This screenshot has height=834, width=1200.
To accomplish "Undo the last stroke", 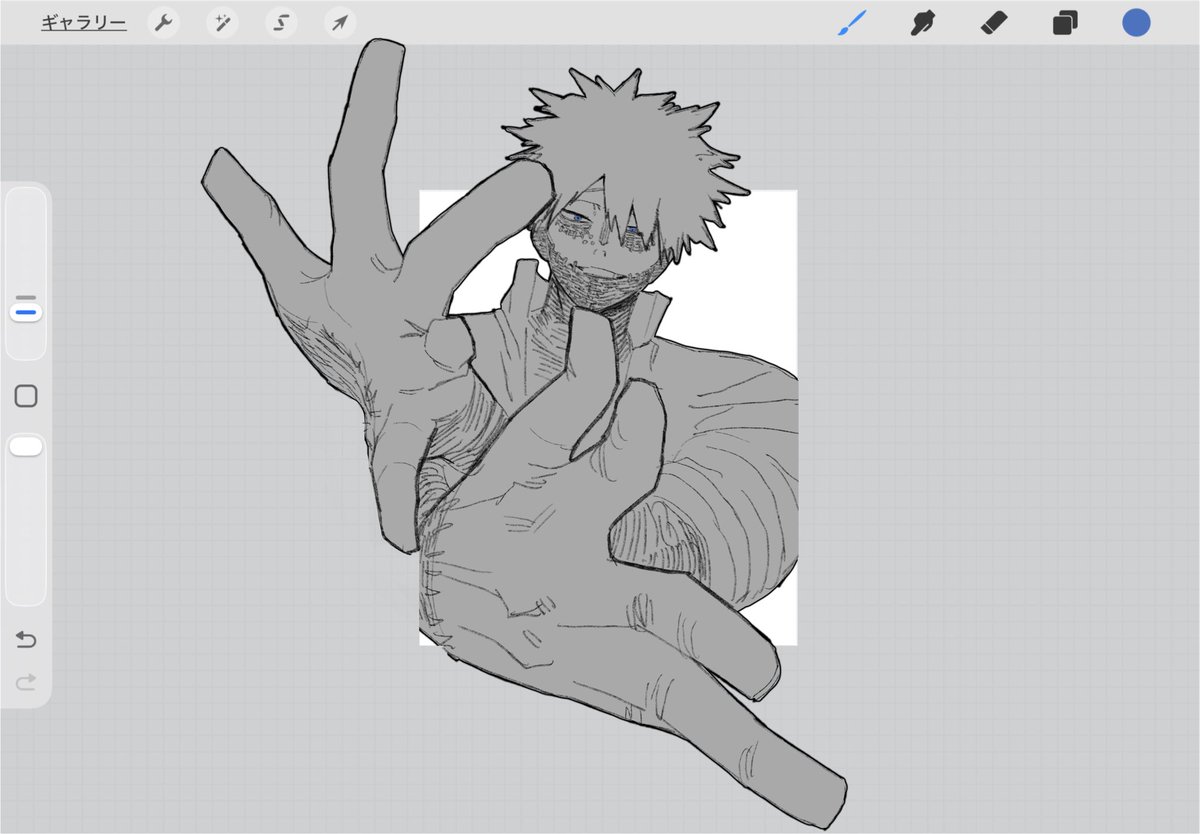I will click(26, 639).
